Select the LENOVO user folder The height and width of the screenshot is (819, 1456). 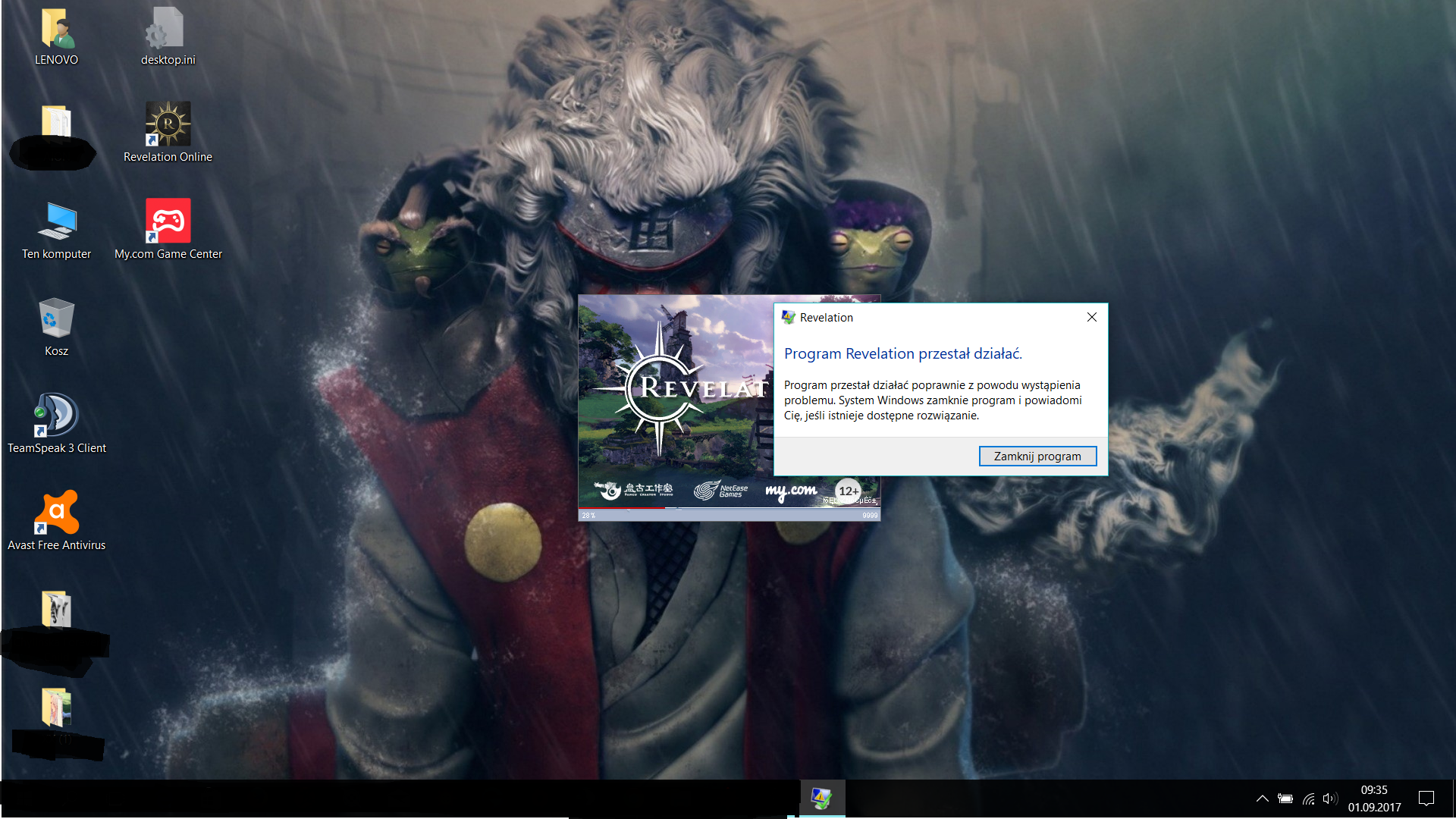tap(57, 29)
